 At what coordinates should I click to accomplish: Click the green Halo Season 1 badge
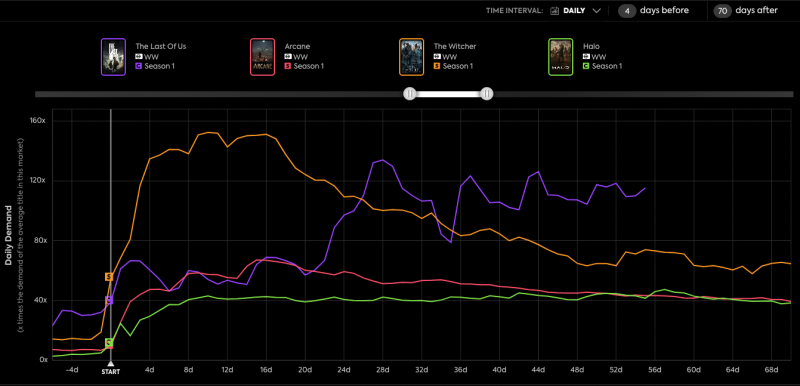586,66
